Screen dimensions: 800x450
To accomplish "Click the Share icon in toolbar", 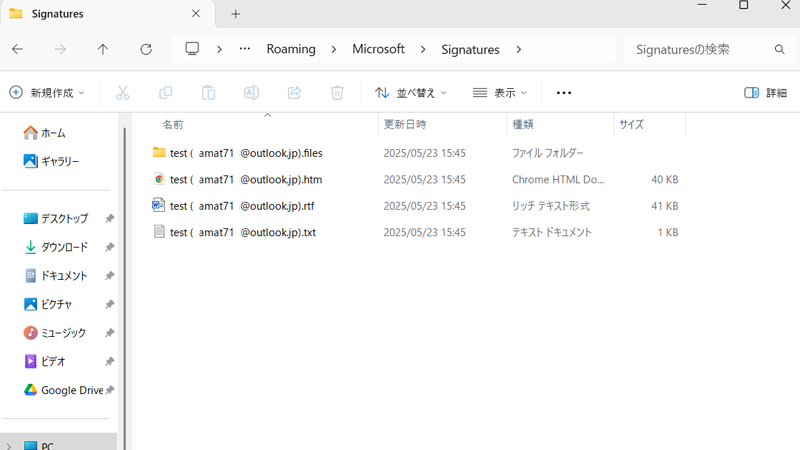I will (x=294, y=93).
